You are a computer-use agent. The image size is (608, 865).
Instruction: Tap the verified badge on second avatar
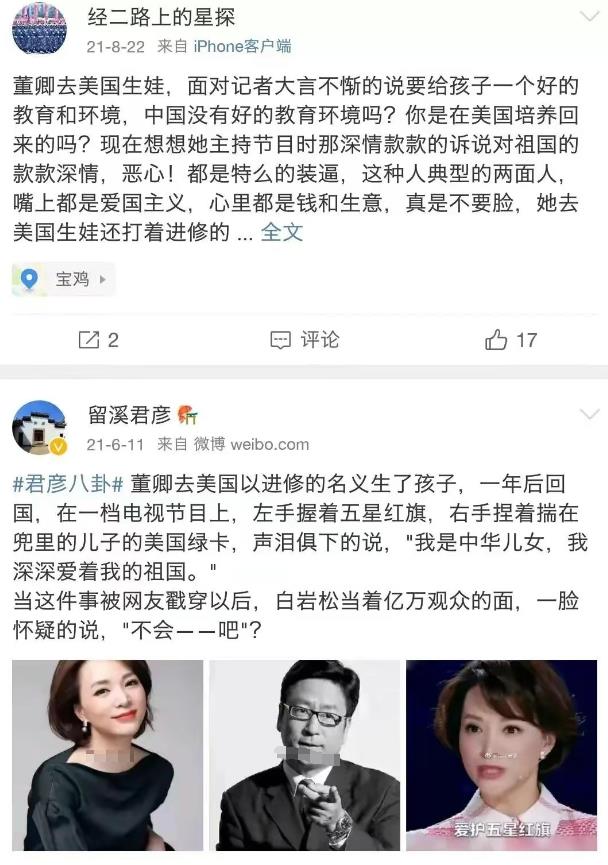pyautogui.click(x=58, y=446)
